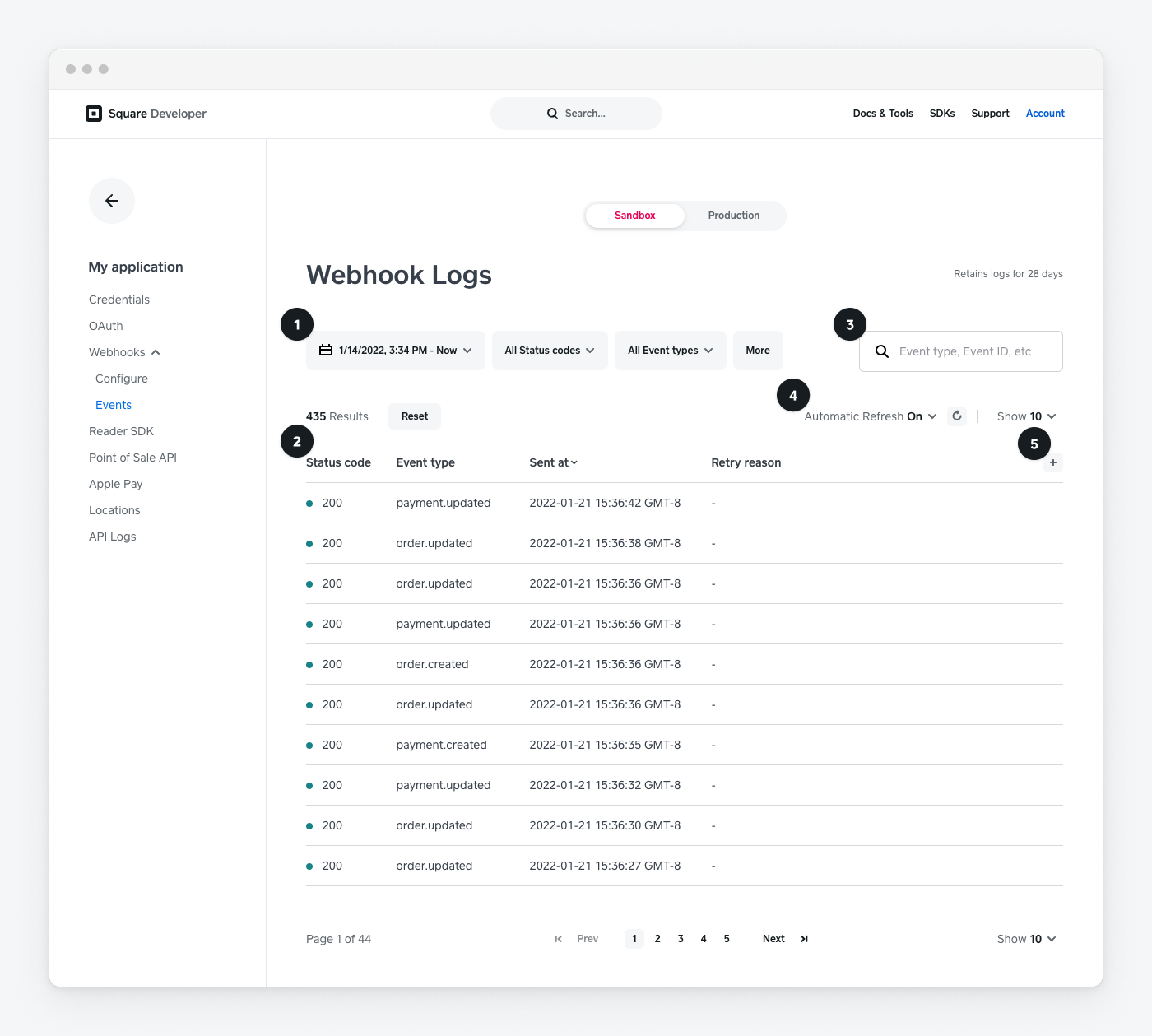Open the 15:36:27 order.updated log row
1152x1036 pixels.
pos(685,866)
